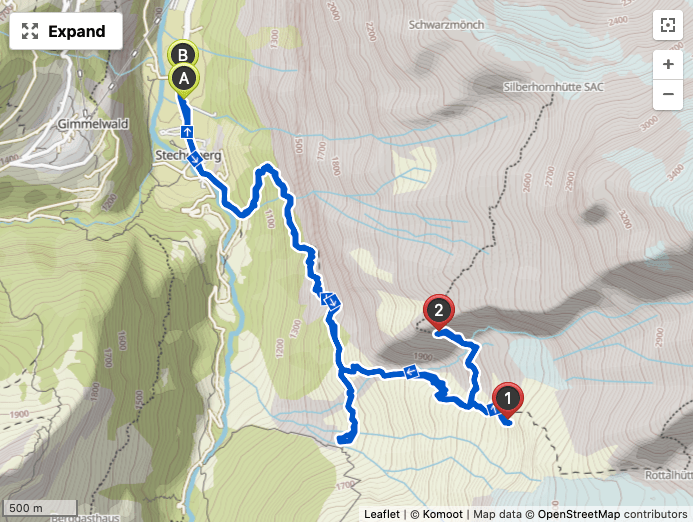Open the Komoot attribution link
Viewport: 693px width, 522px height.
pos(442,514)
